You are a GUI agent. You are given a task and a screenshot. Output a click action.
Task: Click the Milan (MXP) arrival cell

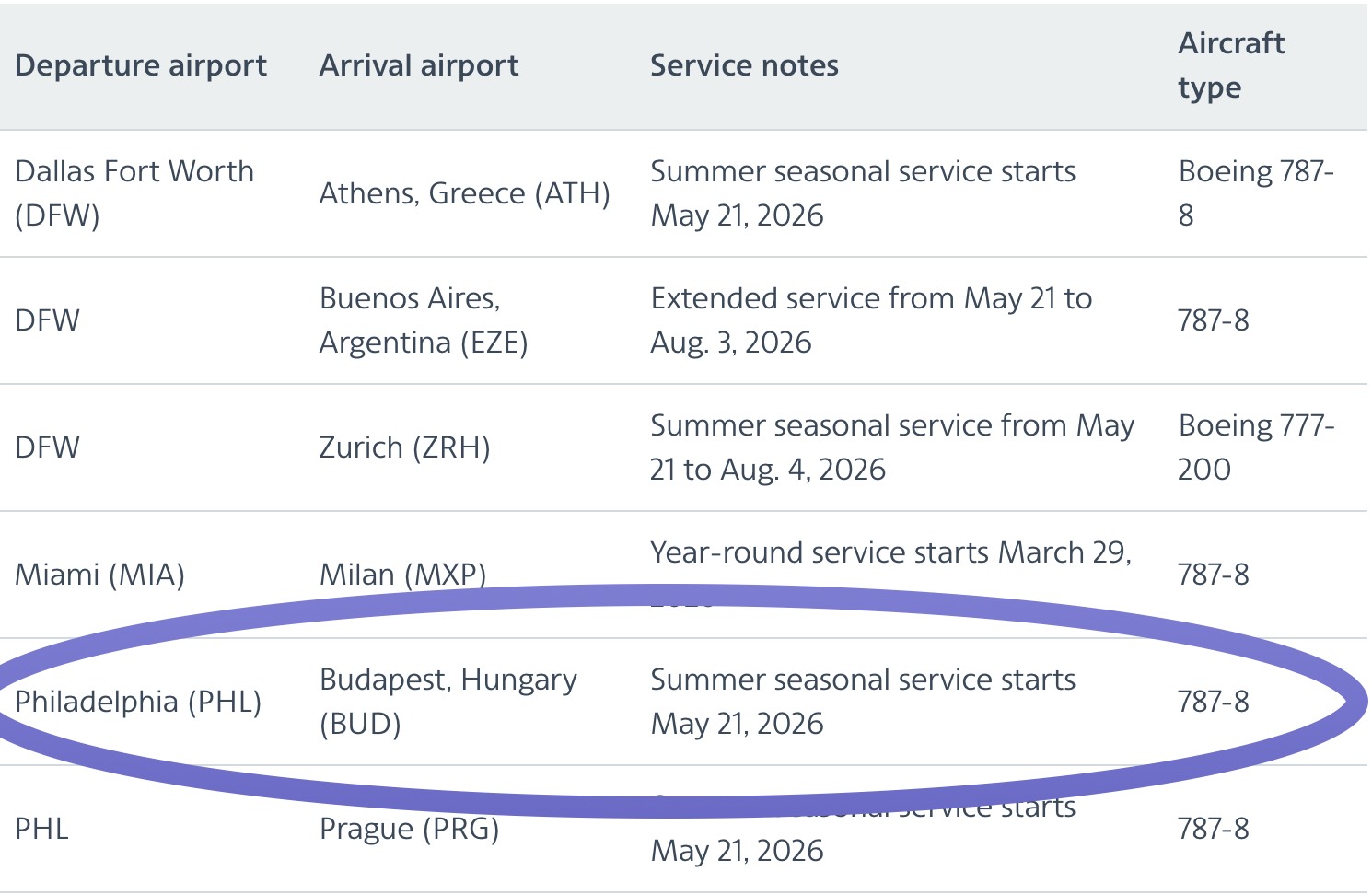[402, 575]
